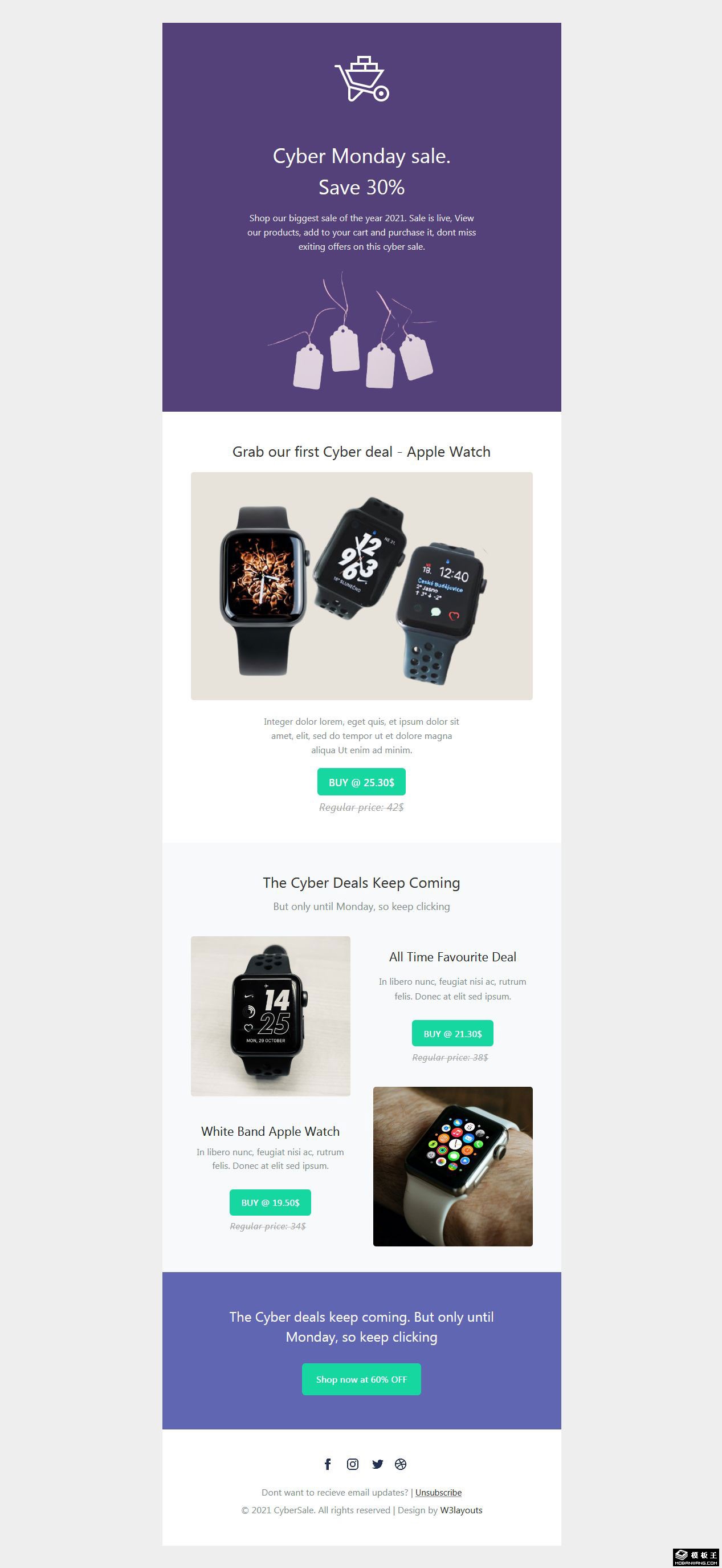Click the moban watermark logo in corner
This screenshot has height=1568, width=722.
click(x=696, y=1557)
